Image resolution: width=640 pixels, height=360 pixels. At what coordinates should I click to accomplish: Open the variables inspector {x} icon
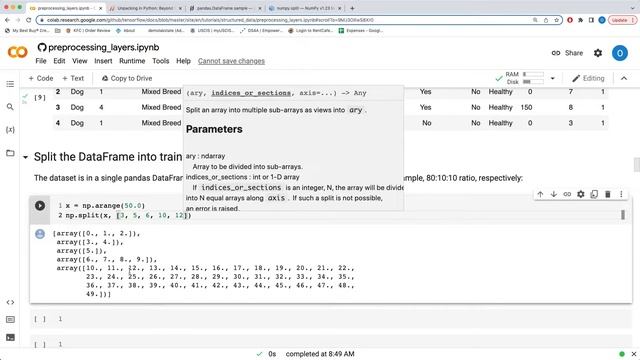click(10, 130)
